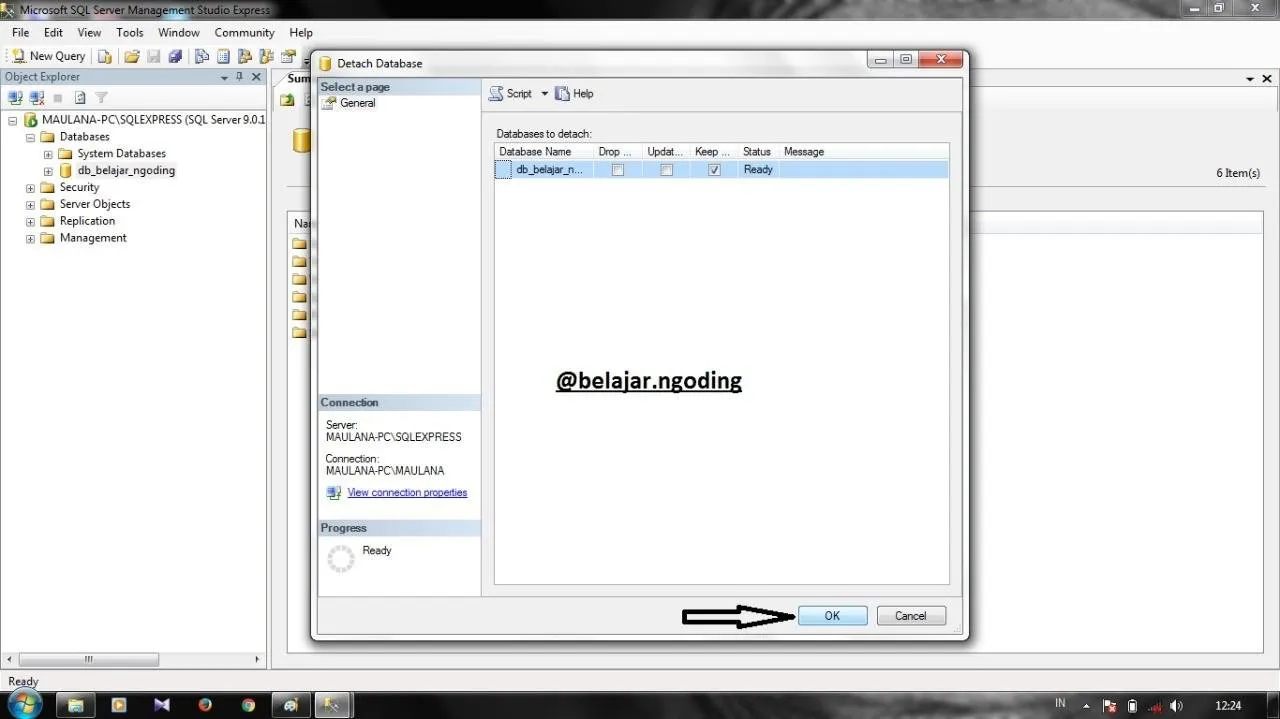Image resolution: width=1280 pixels, height=719 pixels.
Task: Click the Database Name column header
Action: 544,152
